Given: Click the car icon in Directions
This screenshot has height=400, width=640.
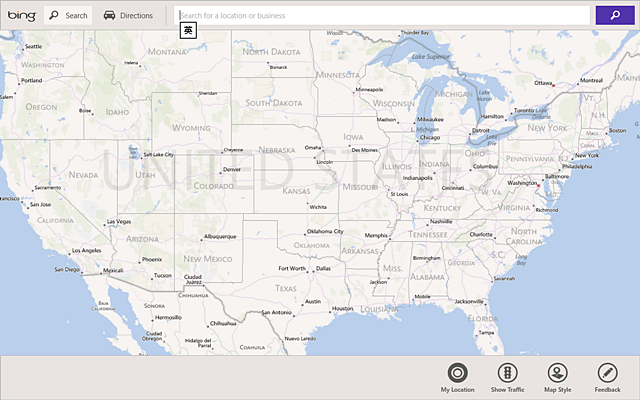Looking at the screenshot, I should point(109,16).
